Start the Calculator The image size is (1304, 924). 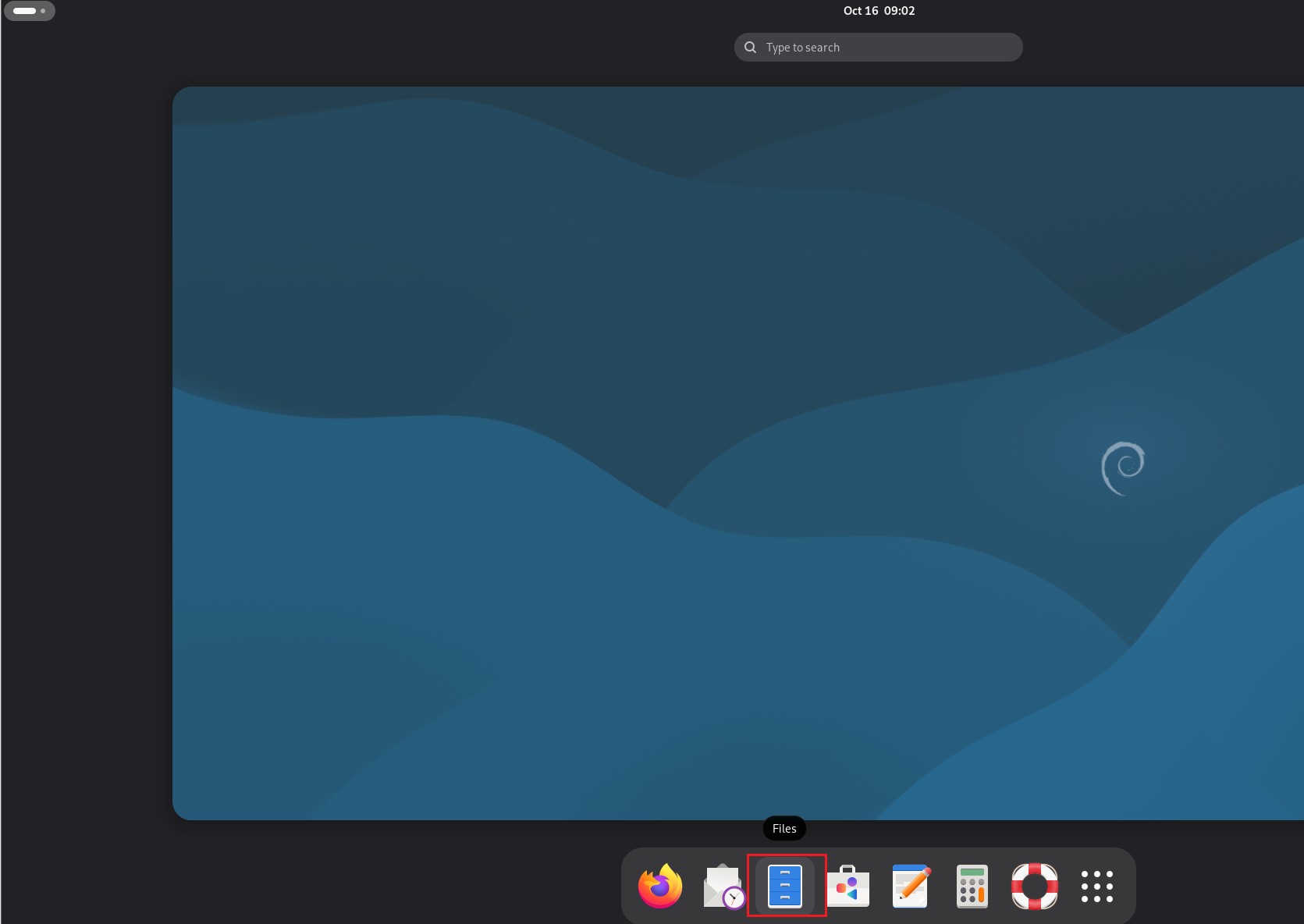click(x=972, y=885)
